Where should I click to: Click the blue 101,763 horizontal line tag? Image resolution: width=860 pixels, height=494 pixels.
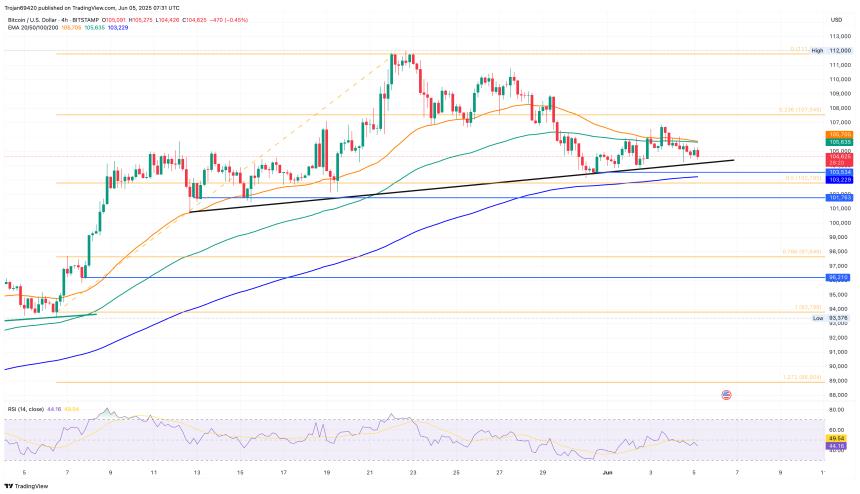(838, 198)
